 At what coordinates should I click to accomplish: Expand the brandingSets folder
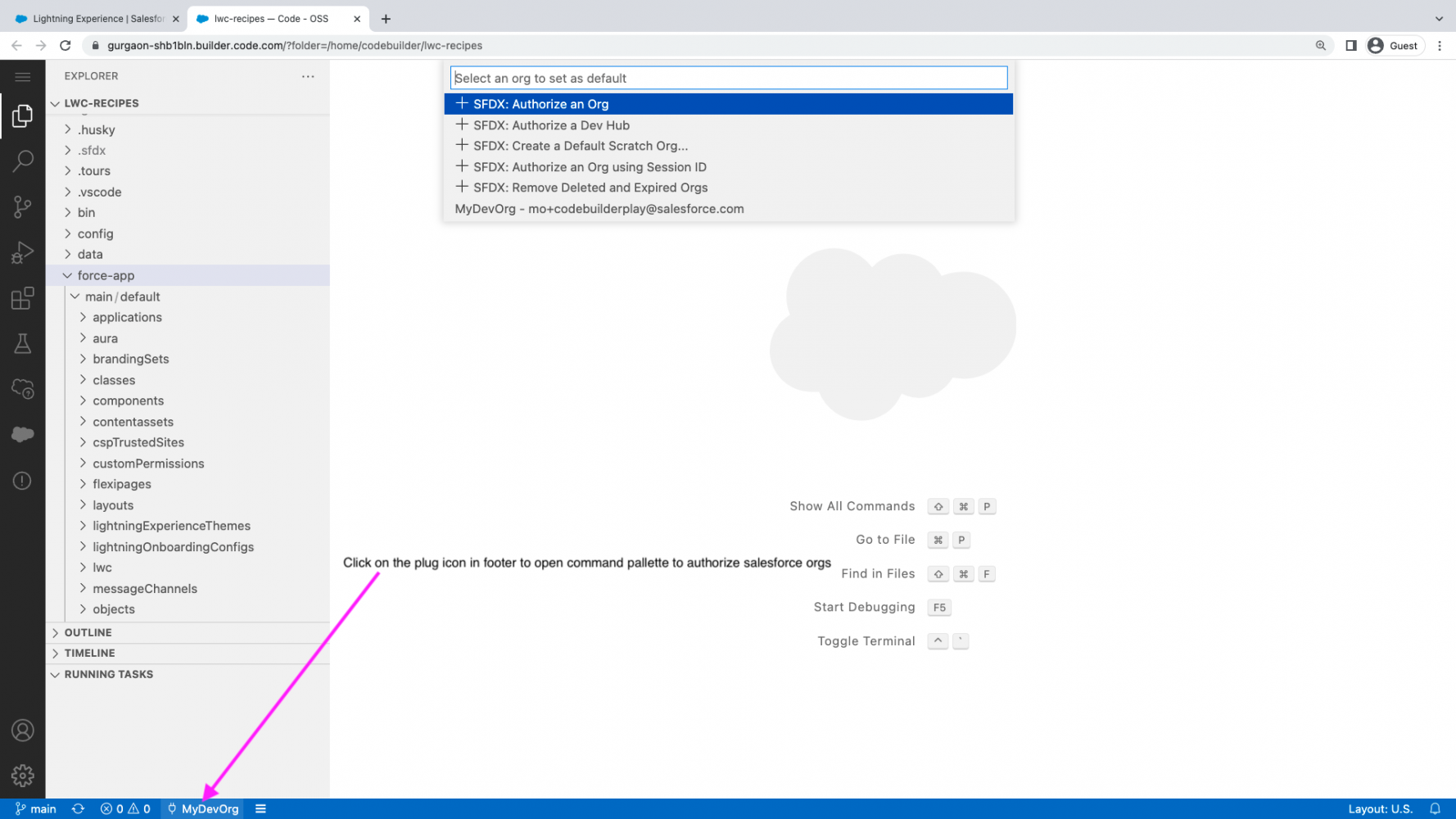point(188,359)
